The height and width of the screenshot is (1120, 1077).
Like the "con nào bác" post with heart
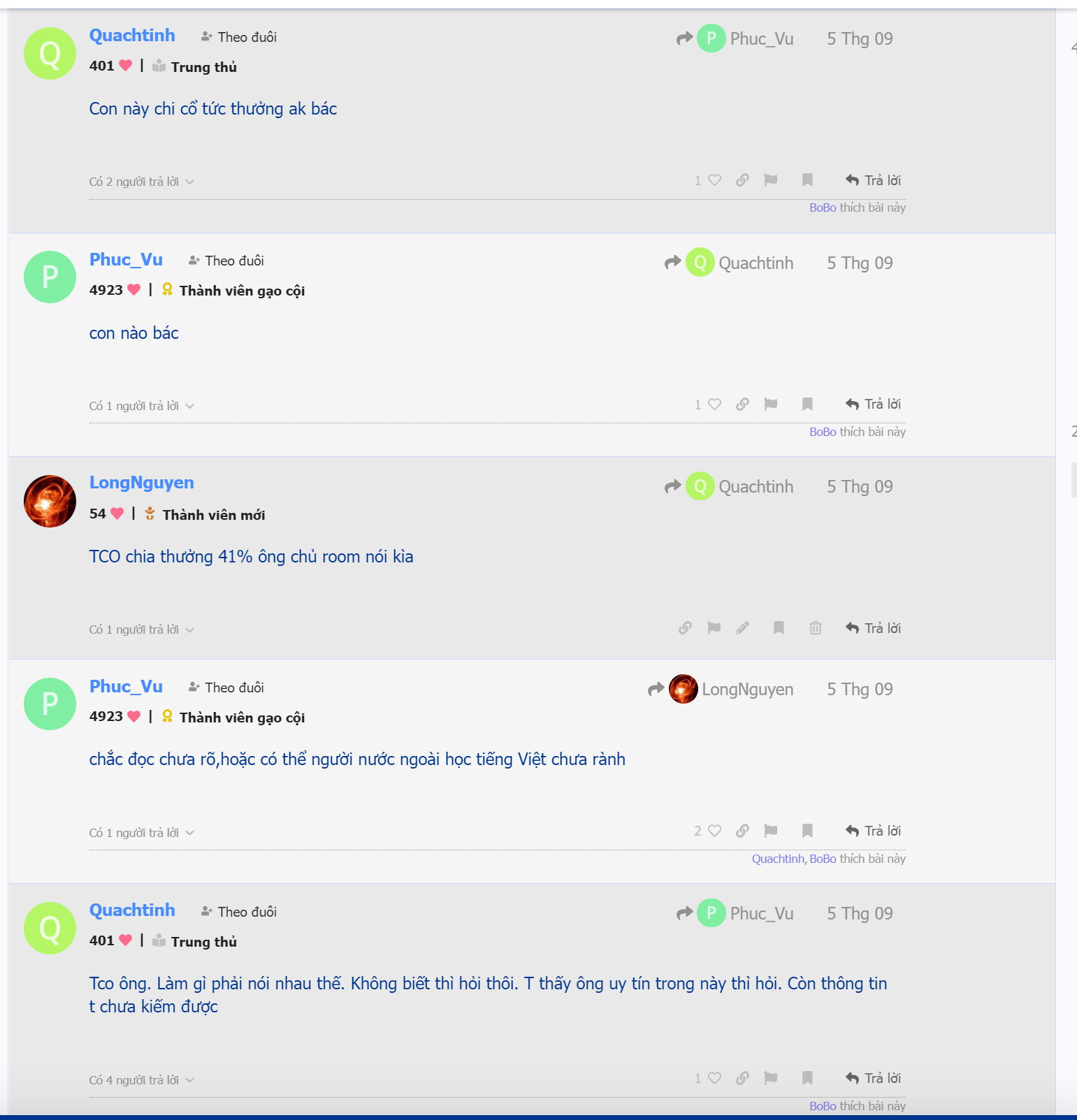click(714, 405)
